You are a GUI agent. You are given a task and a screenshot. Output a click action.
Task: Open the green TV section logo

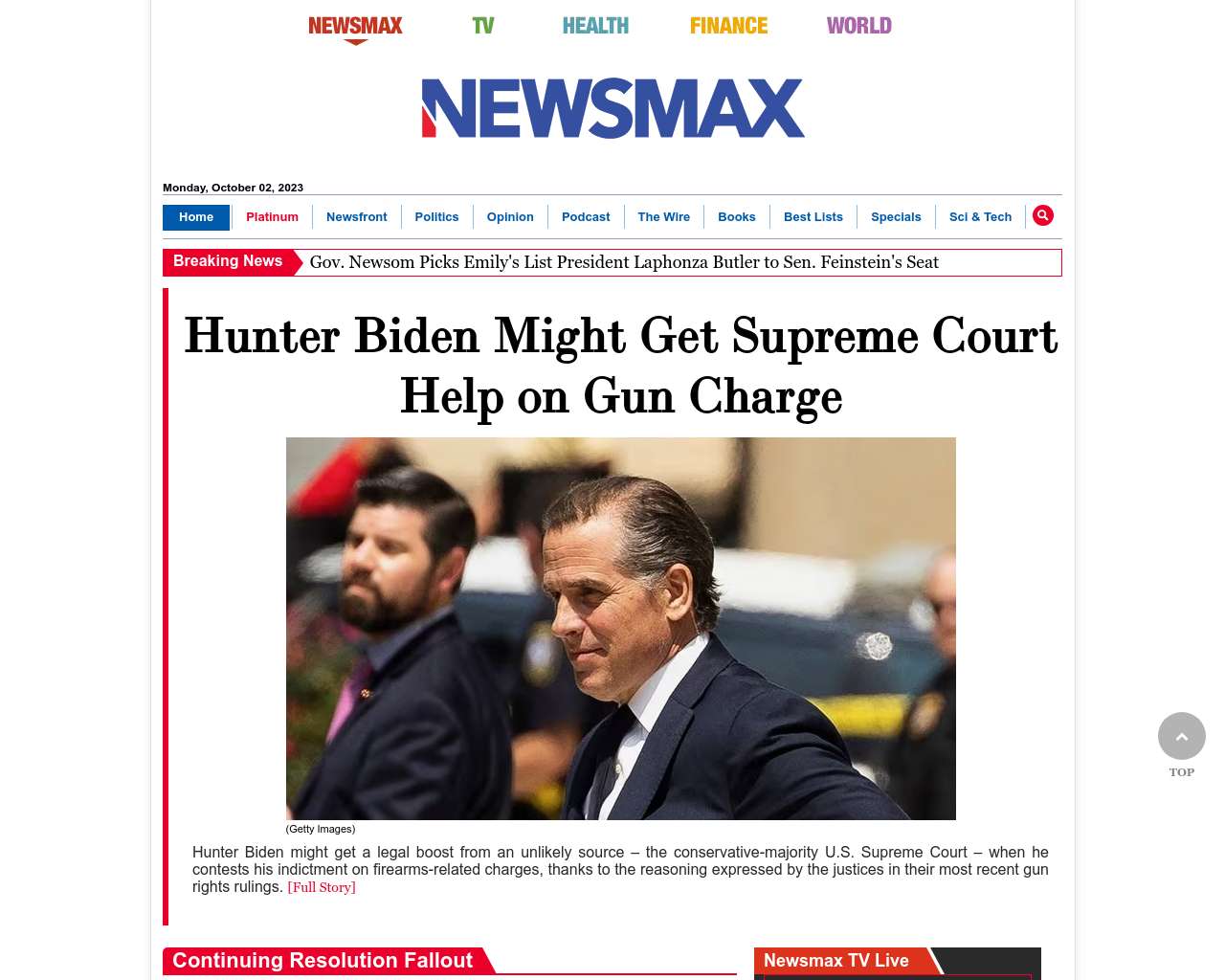click(x=483, y=26)
